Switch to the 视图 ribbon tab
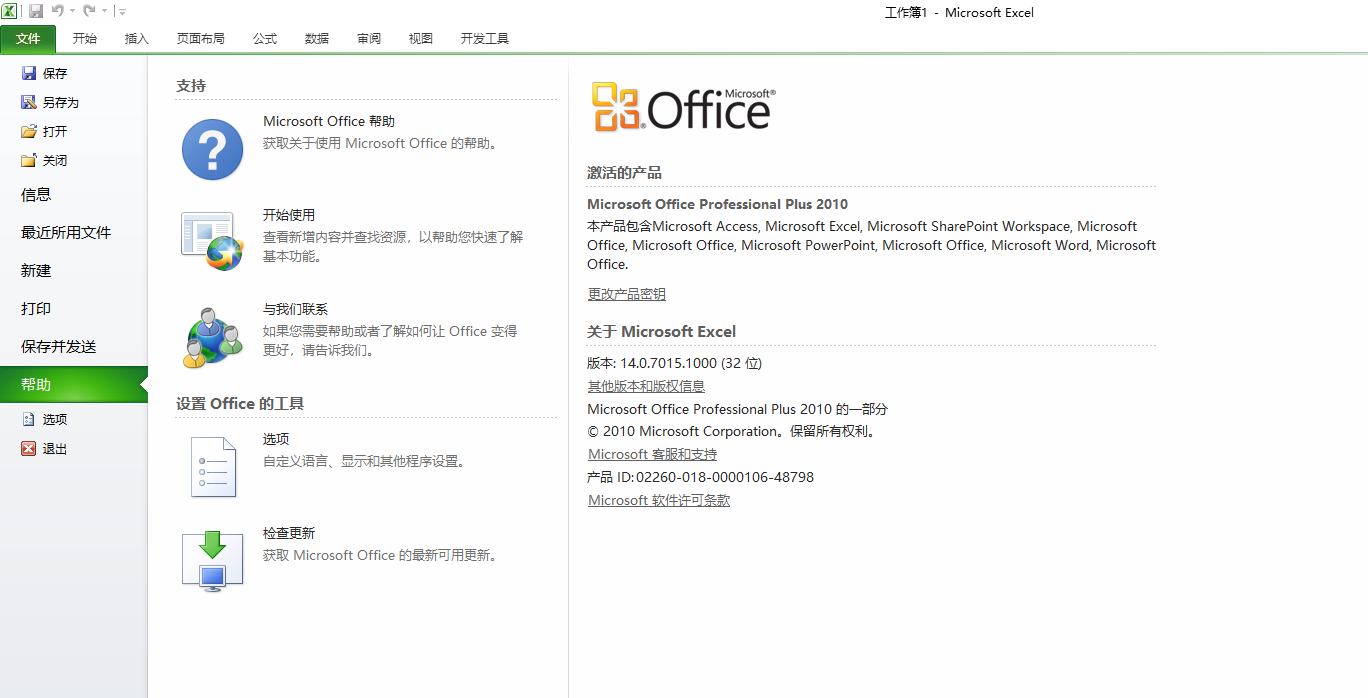1368x698 pixels. pos(421,39)
